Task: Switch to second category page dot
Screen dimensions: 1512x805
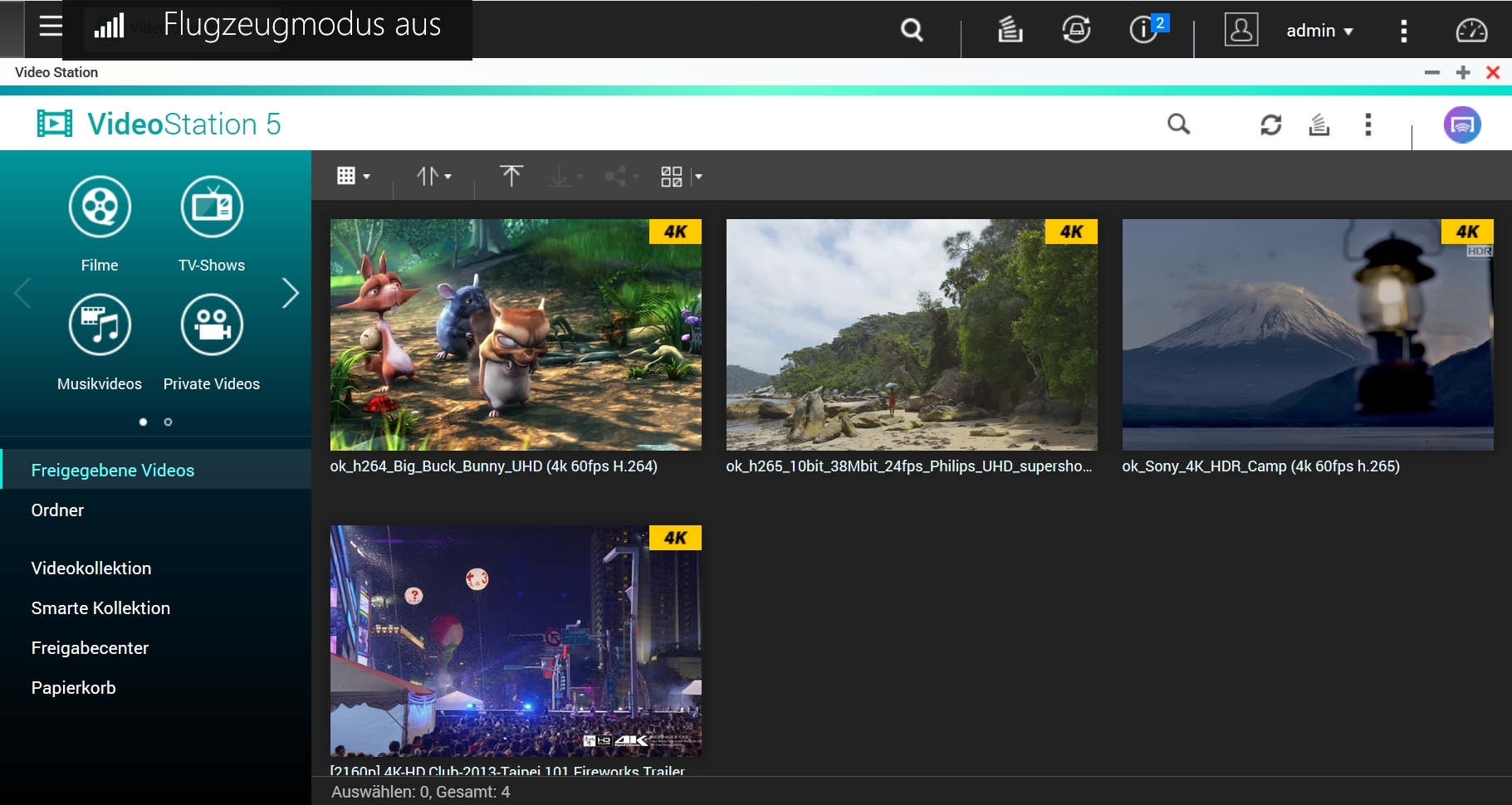Action: [x=168, y=422]
